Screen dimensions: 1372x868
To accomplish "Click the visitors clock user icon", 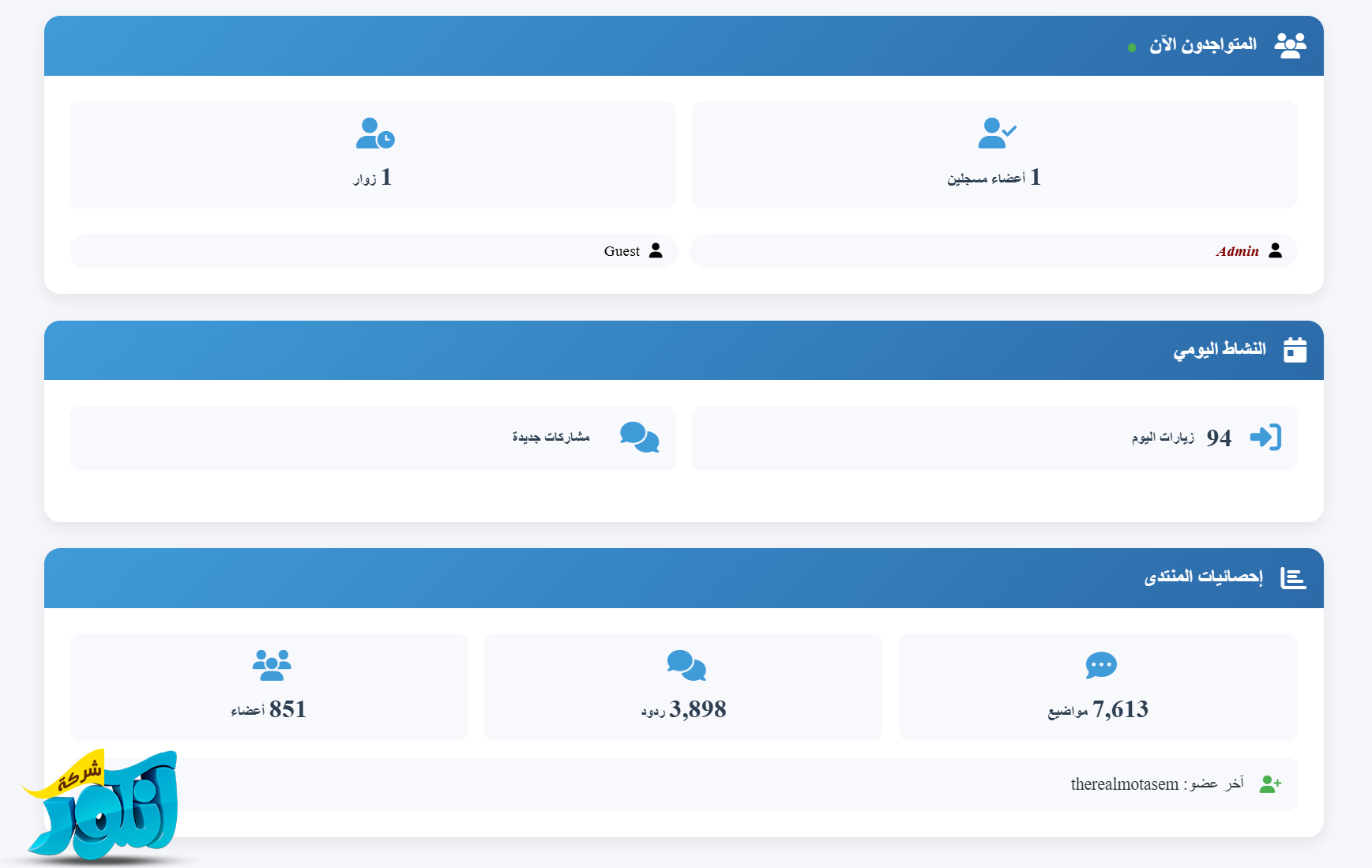I will coord(375,133).
